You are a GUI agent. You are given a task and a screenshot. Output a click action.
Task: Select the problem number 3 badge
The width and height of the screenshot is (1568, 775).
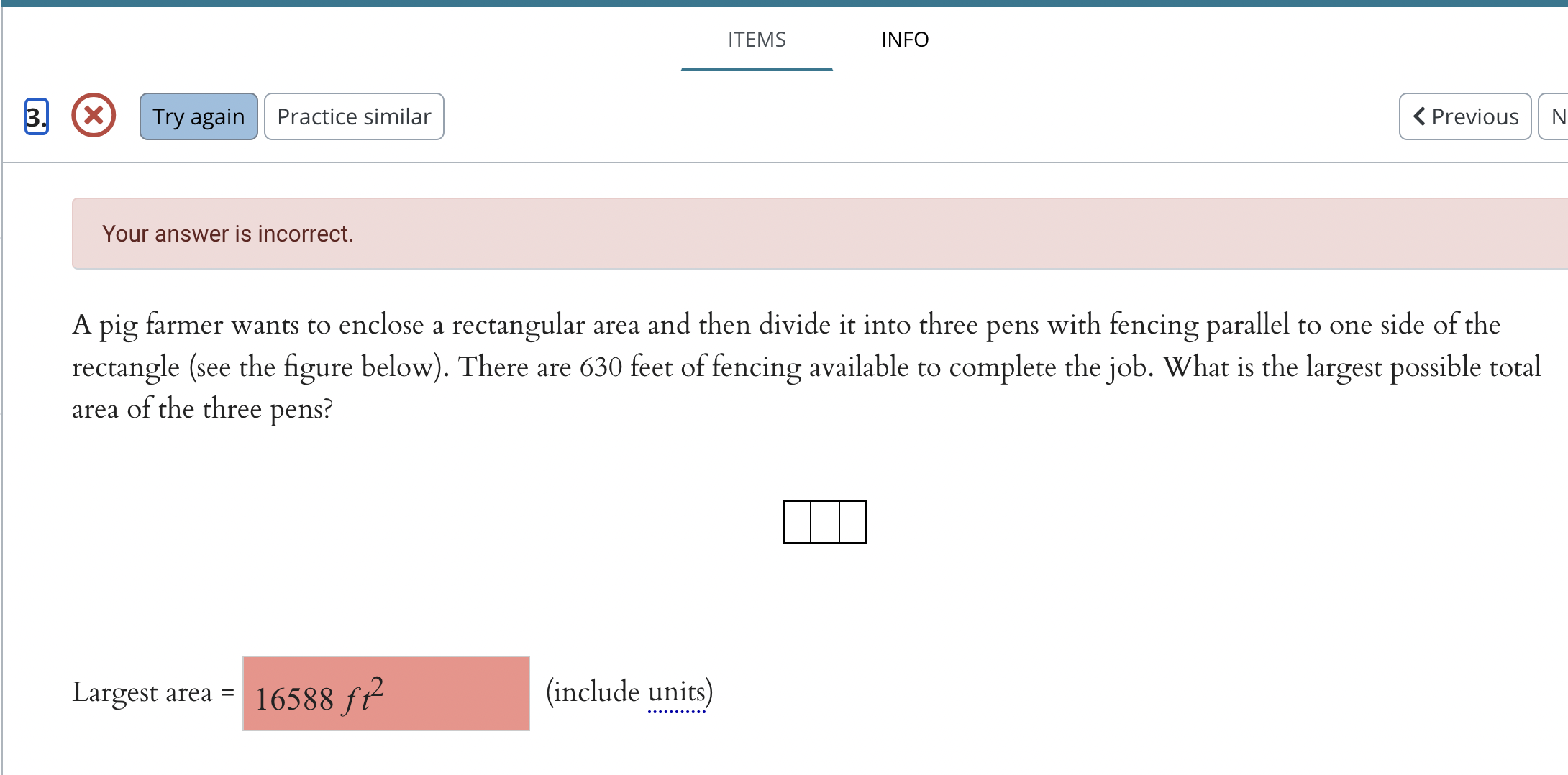click(34, 116)
